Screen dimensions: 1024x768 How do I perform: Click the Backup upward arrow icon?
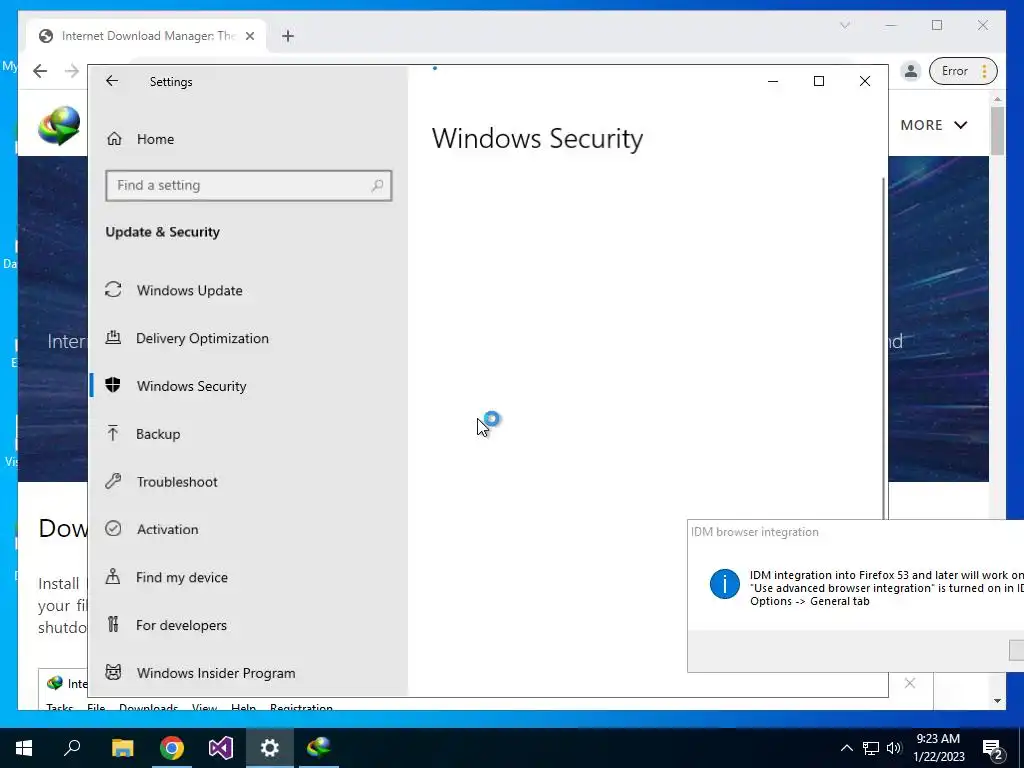point(112,433)
